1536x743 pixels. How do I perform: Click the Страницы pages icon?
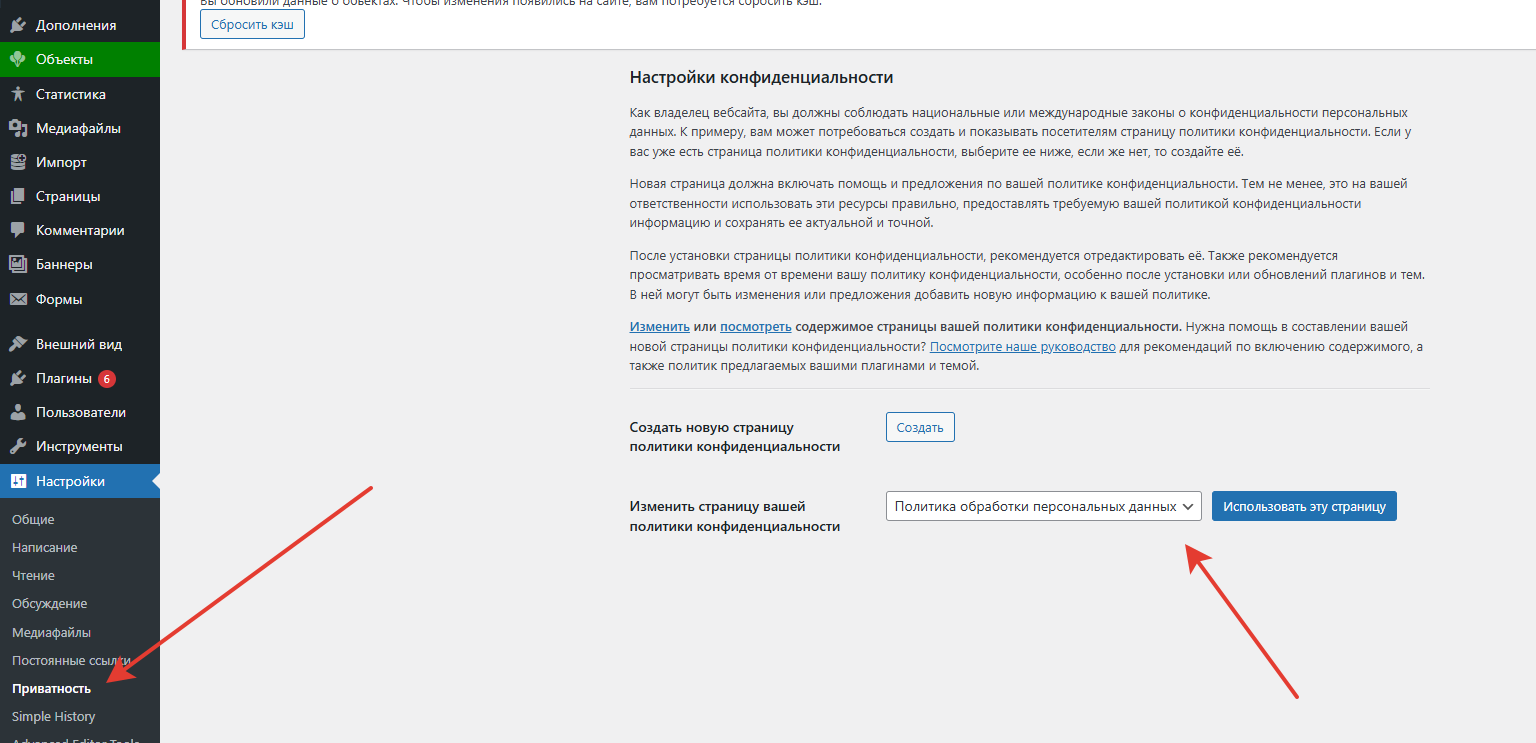18,196
